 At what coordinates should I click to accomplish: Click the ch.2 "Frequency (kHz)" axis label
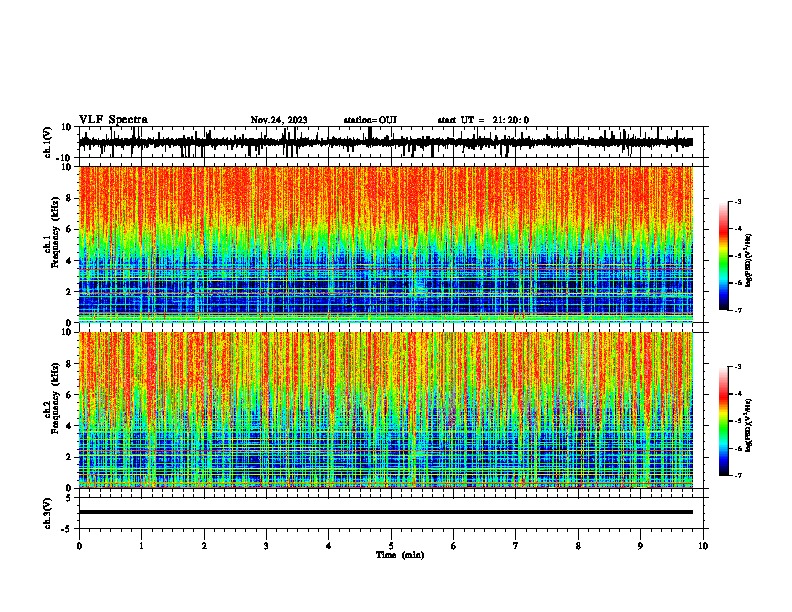pyautogui.click(x=55, y=398)
